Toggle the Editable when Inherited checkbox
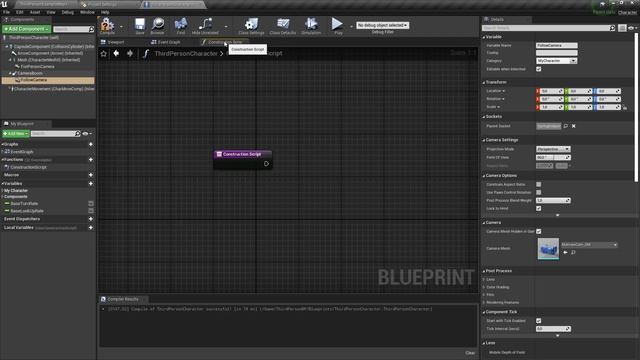This screenshot has width=640, height=360. (538, 69)
